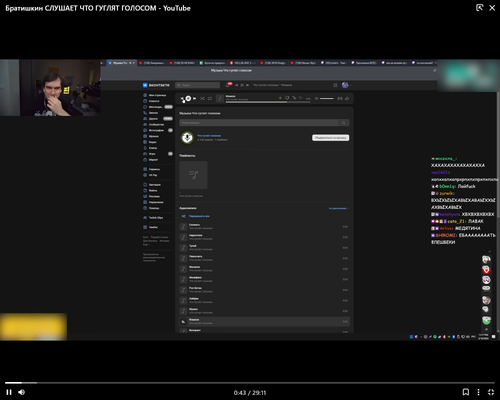Adjust the VK player volume slider
Screen dimensions: 500x400
327,98
